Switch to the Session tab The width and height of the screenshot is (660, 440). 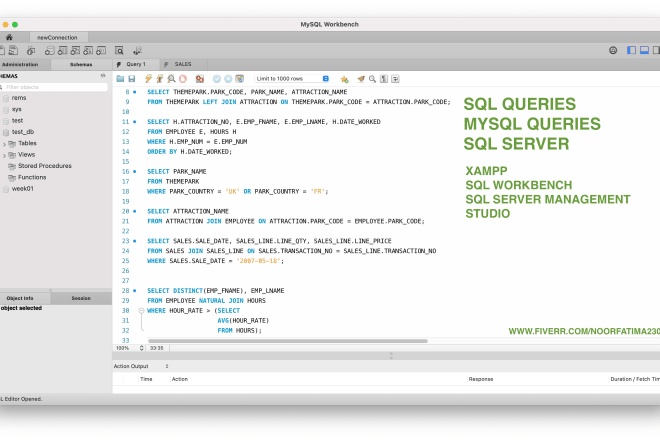tap(81, 298)
